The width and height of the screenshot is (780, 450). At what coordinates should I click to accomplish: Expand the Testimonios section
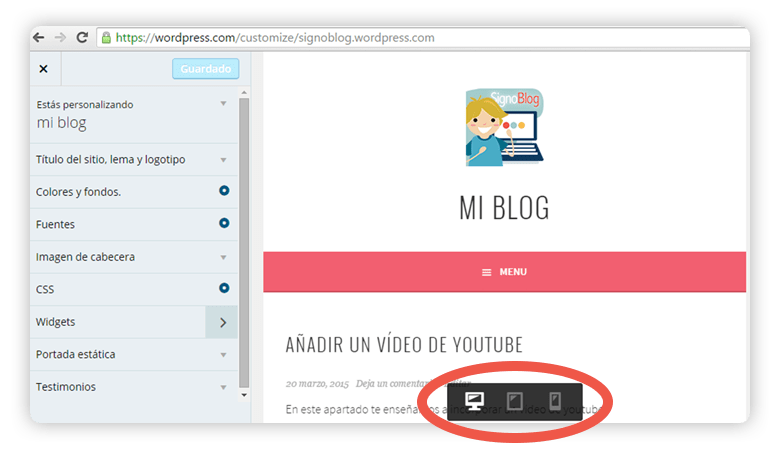coord(133,387)
